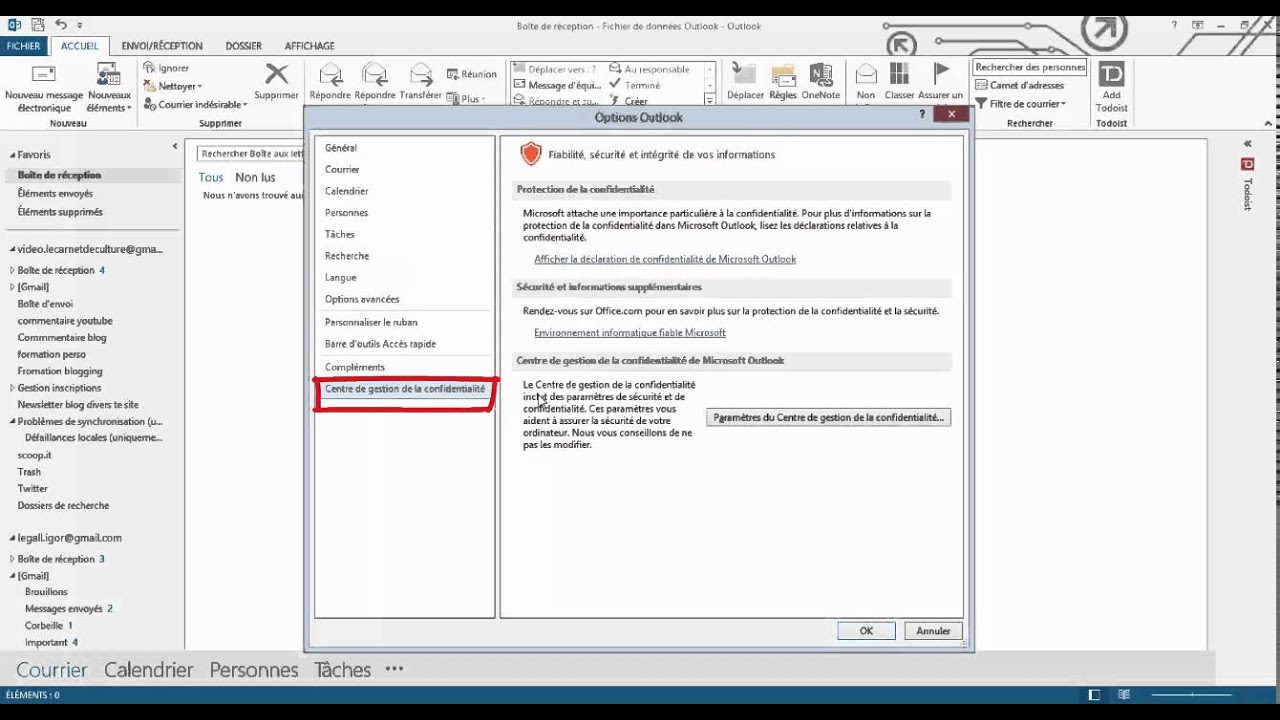This screenshot has height=720, width=1280.
Task: Open Paramètres du Centre de gestion button
Action: pyautogui.click(x=828, y=417)
